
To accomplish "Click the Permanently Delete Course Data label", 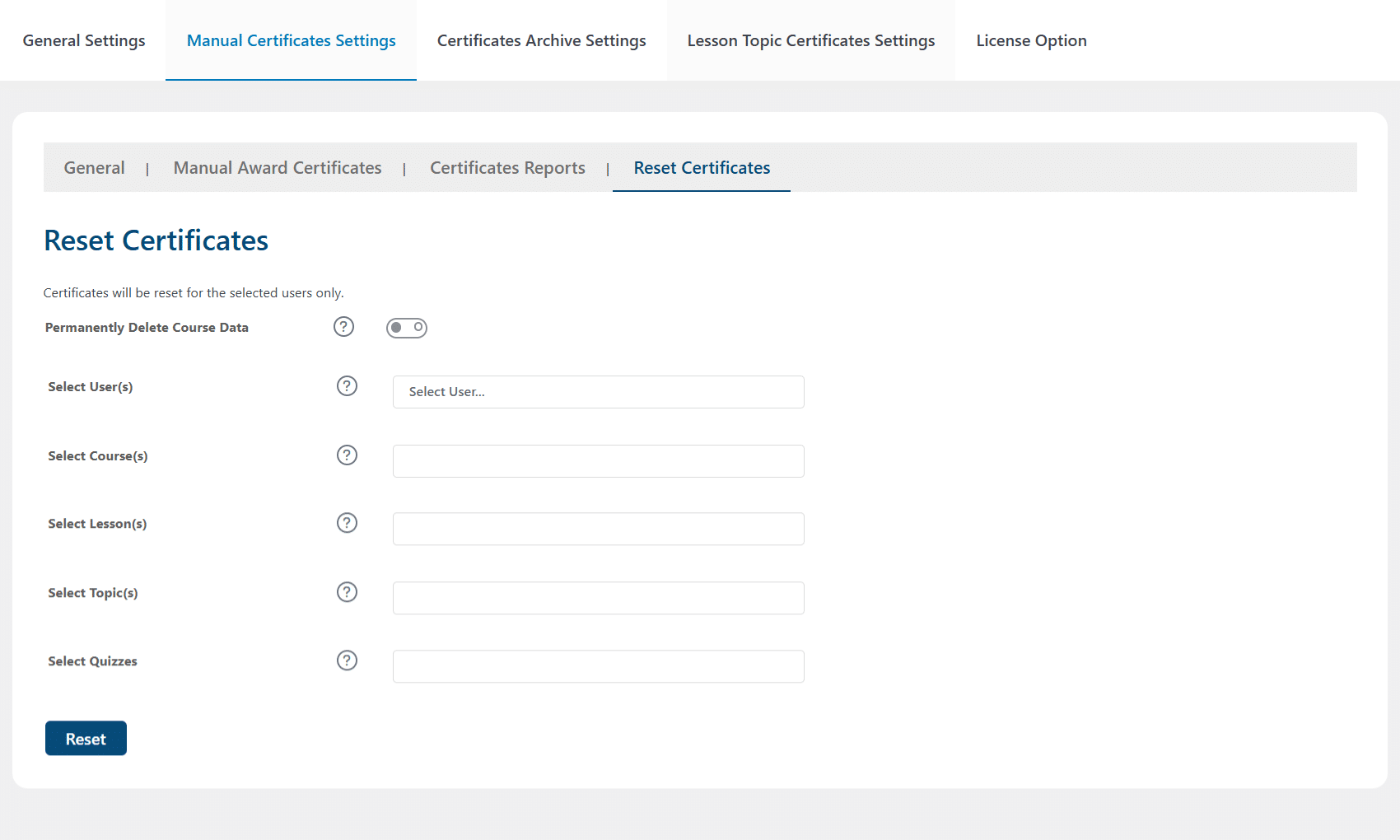I will pyautogui.click(x=147, y=328).
